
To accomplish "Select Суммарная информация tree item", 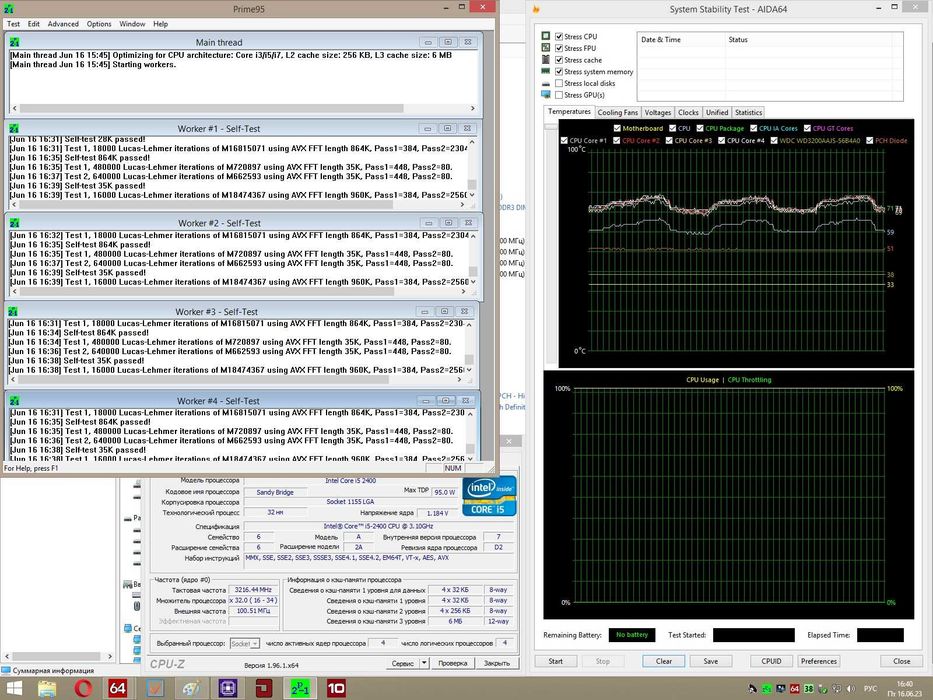I will tap(53, 671).
